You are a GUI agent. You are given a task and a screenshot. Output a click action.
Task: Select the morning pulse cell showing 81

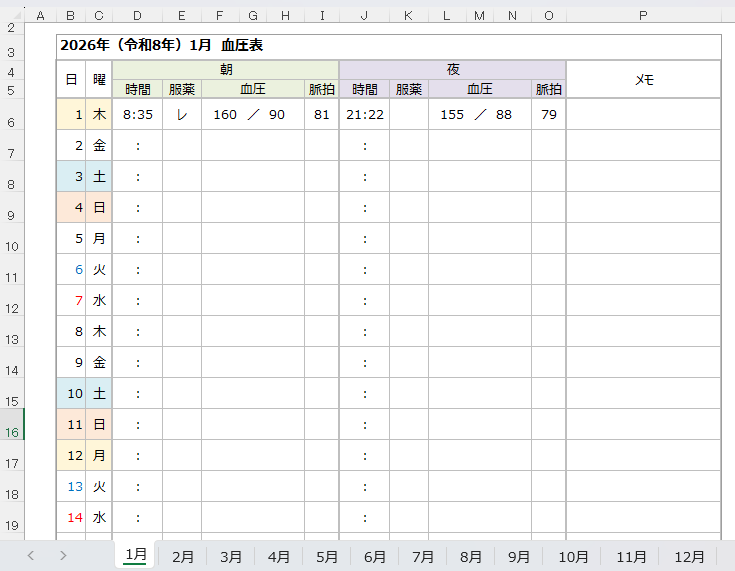(321, 115)
